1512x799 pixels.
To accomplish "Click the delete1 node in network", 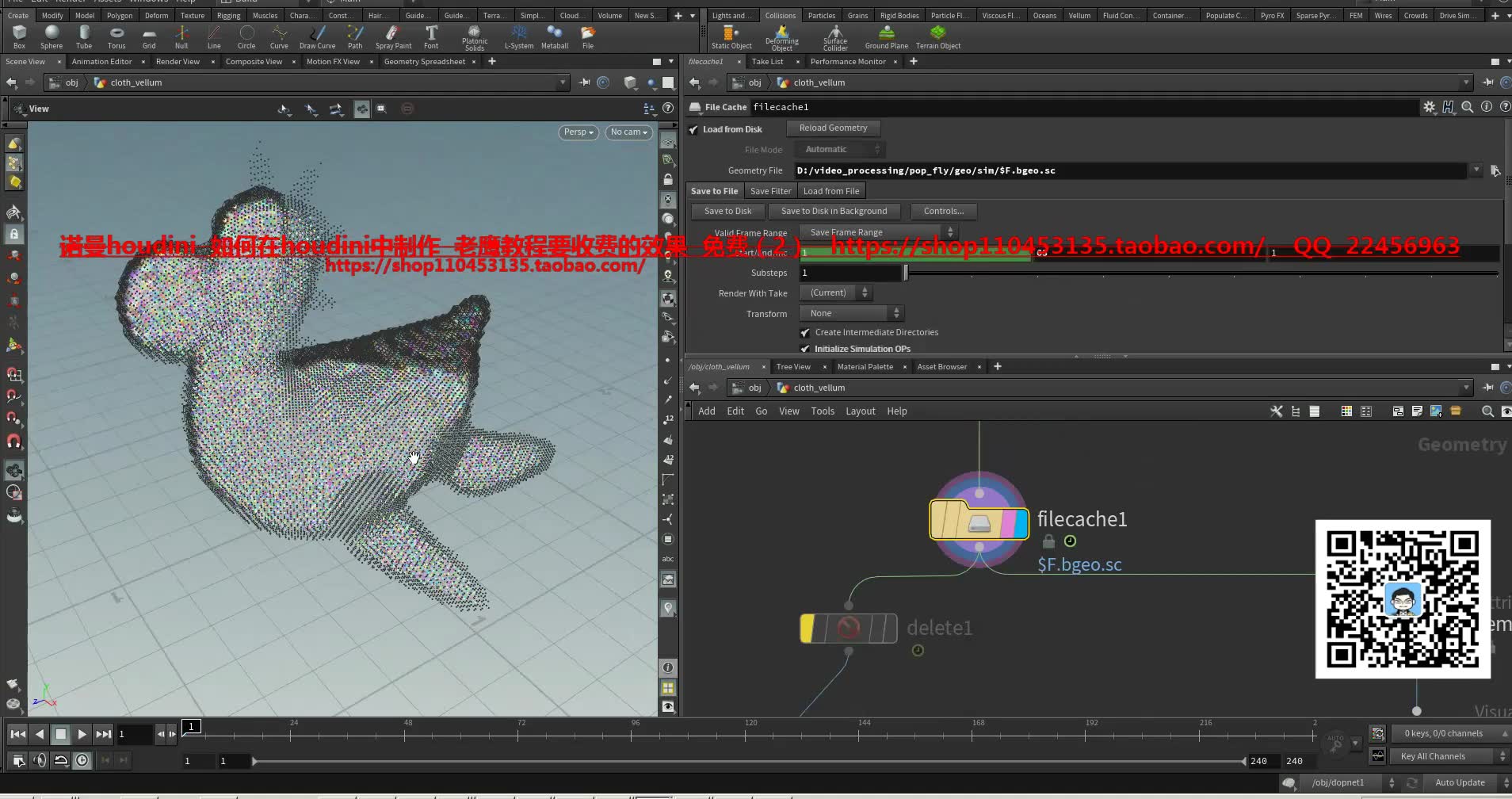I will click(849, 629).
